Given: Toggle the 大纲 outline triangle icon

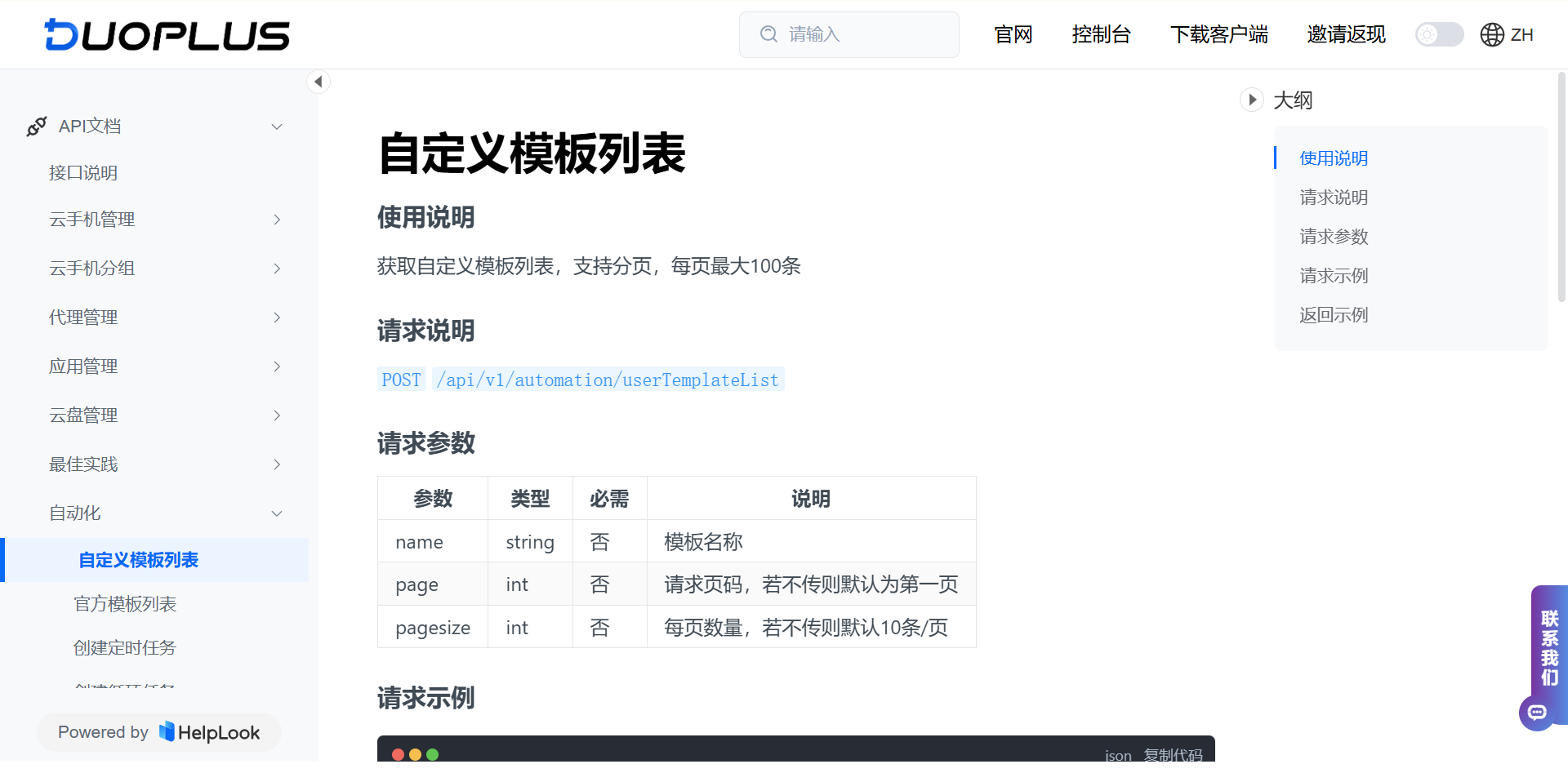Looking at the screenshot, I should [1251, 100].
